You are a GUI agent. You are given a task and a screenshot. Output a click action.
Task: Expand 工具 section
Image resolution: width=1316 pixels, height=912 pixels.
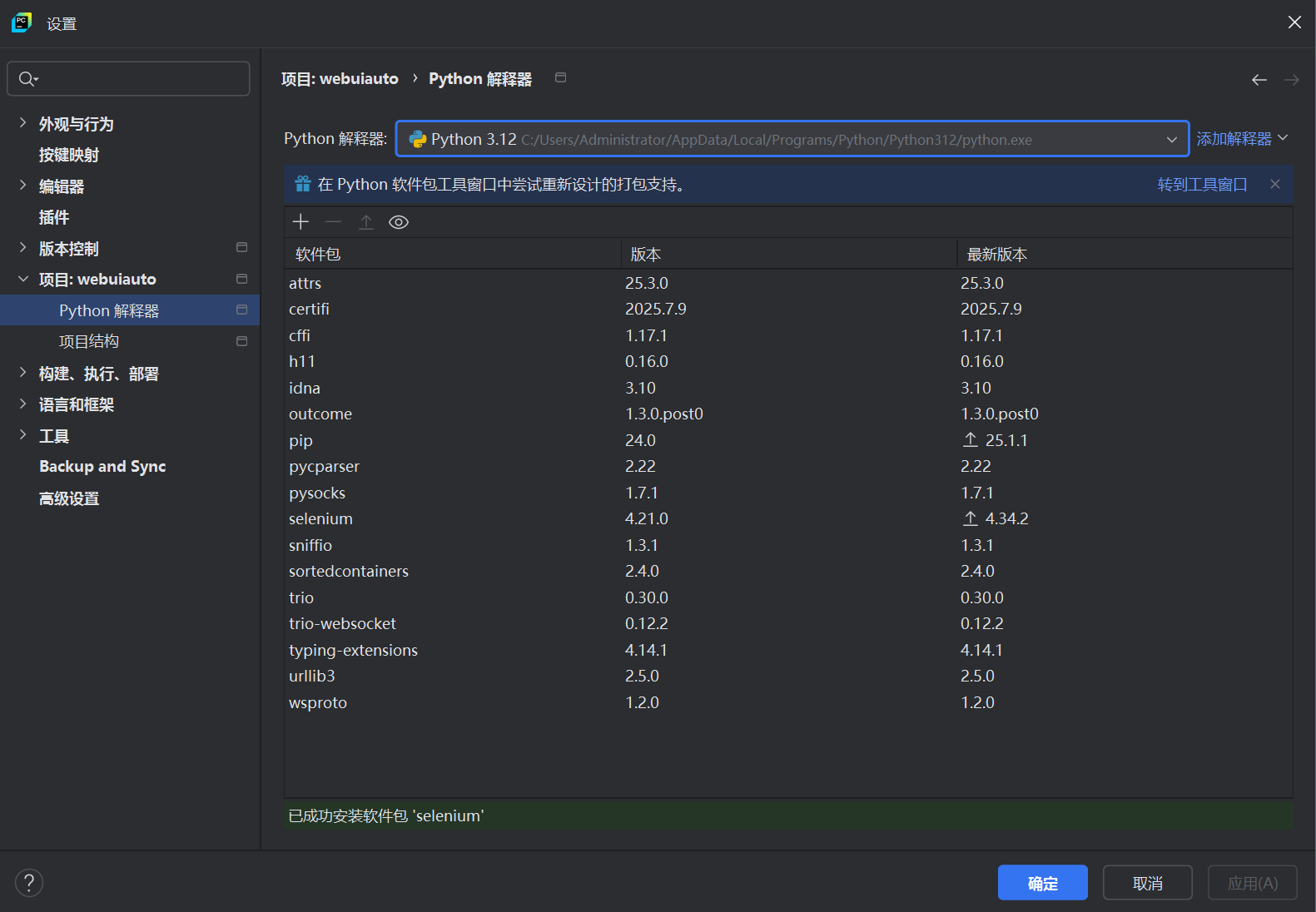point(22,435)
